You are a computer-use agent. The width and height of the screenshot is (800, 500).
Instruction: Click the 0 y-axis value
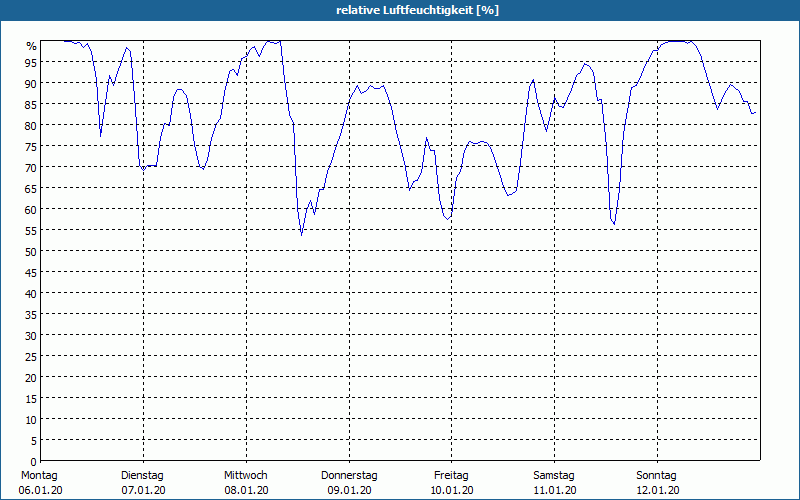pyautogui.click(x=34, y=462)
